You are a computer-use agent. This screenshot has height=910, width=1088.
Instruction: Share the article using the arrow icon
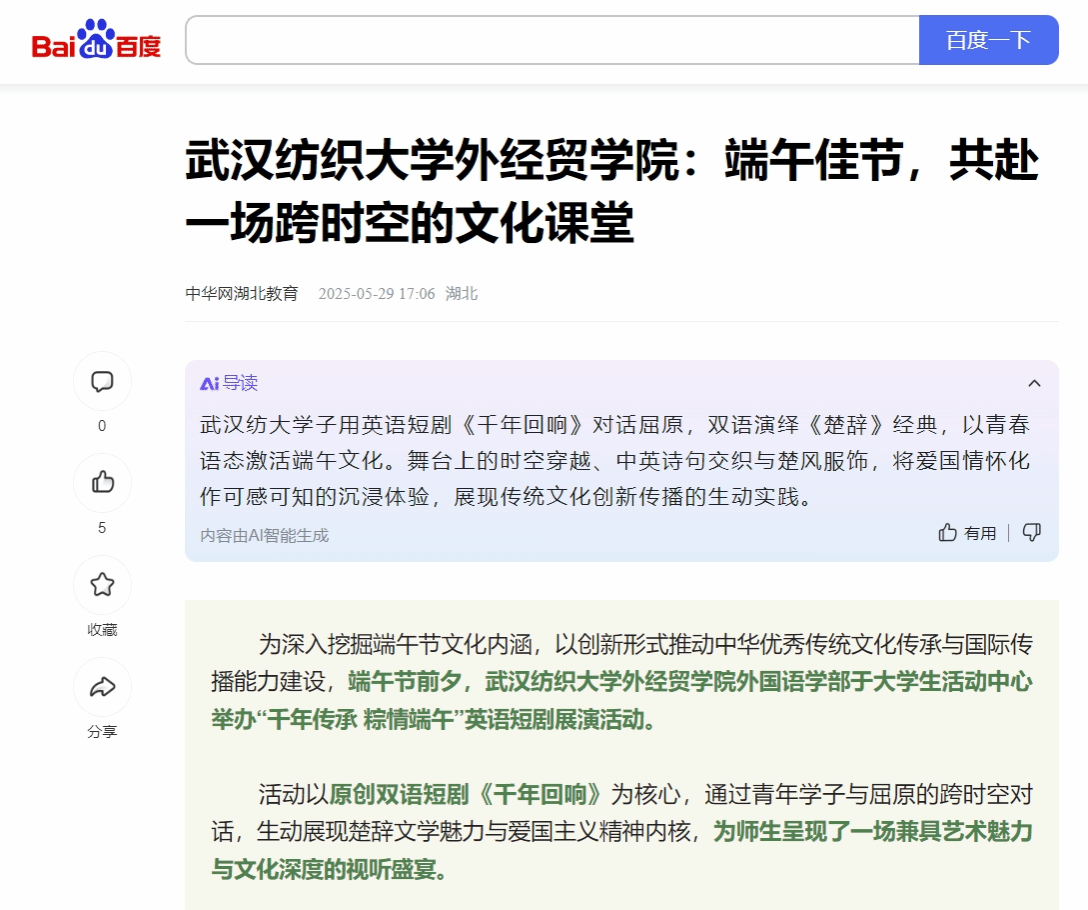pyautogui.click(x=102, y=687)
